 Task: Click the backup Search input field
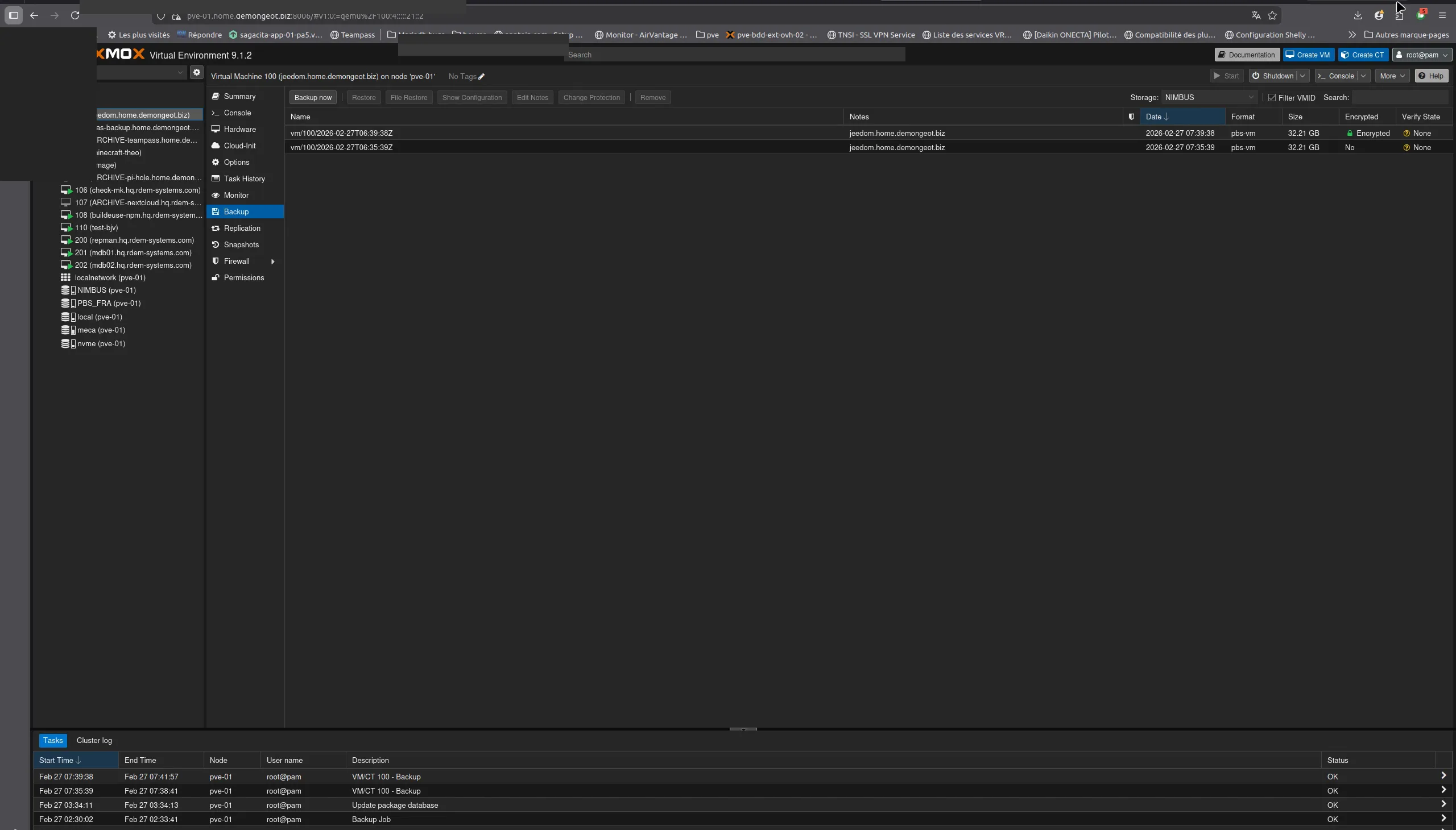1400,97
